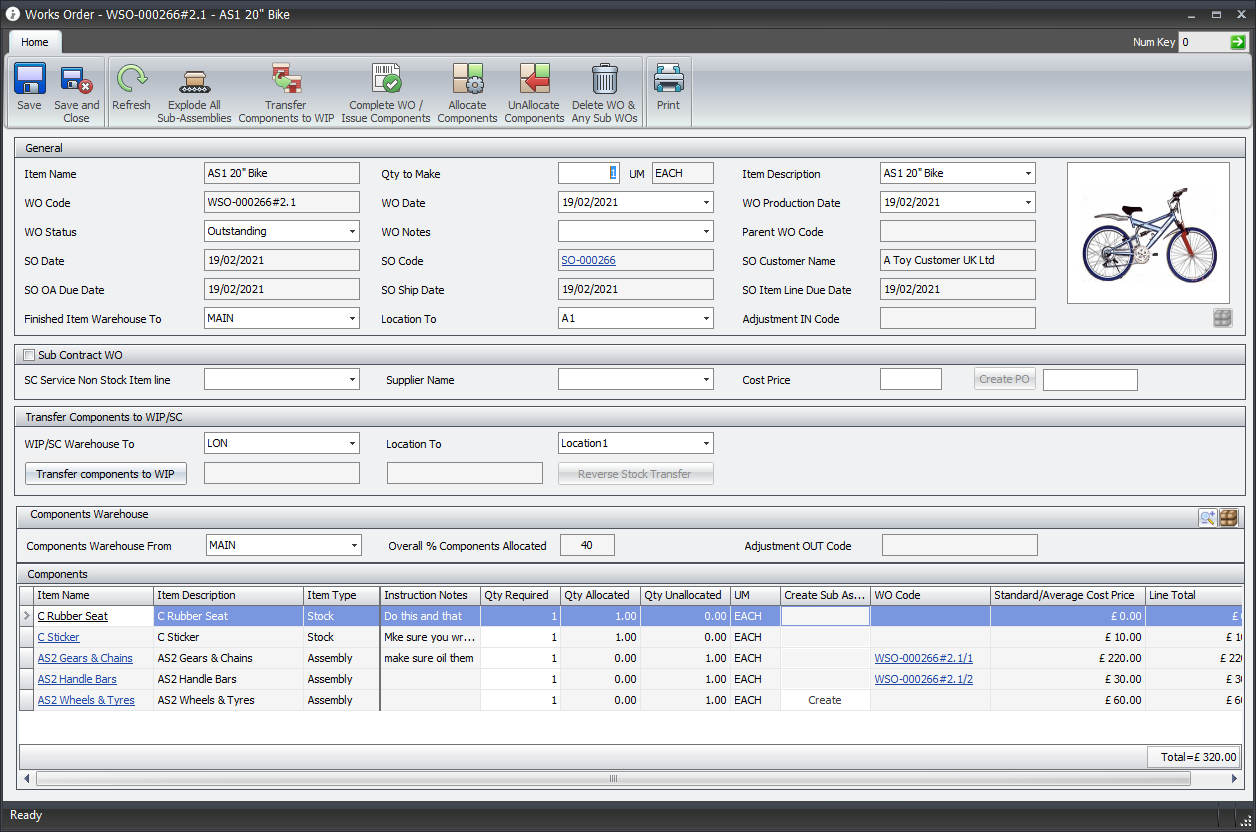The width and height of the screenshot is (1256, 832).
Task: Open the WO Status dropdown
Action: coord(352,232)
